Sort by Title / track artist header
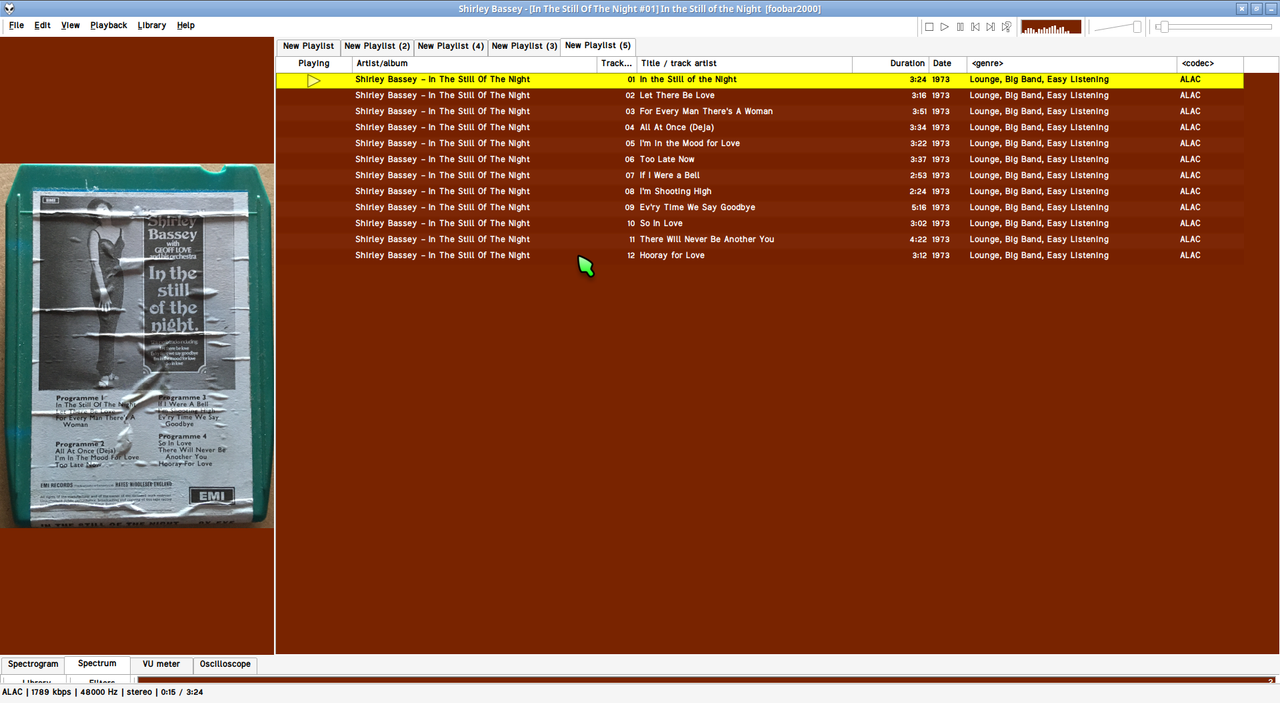The height and width of the screenshot is (703, 1280). (745, 63)
